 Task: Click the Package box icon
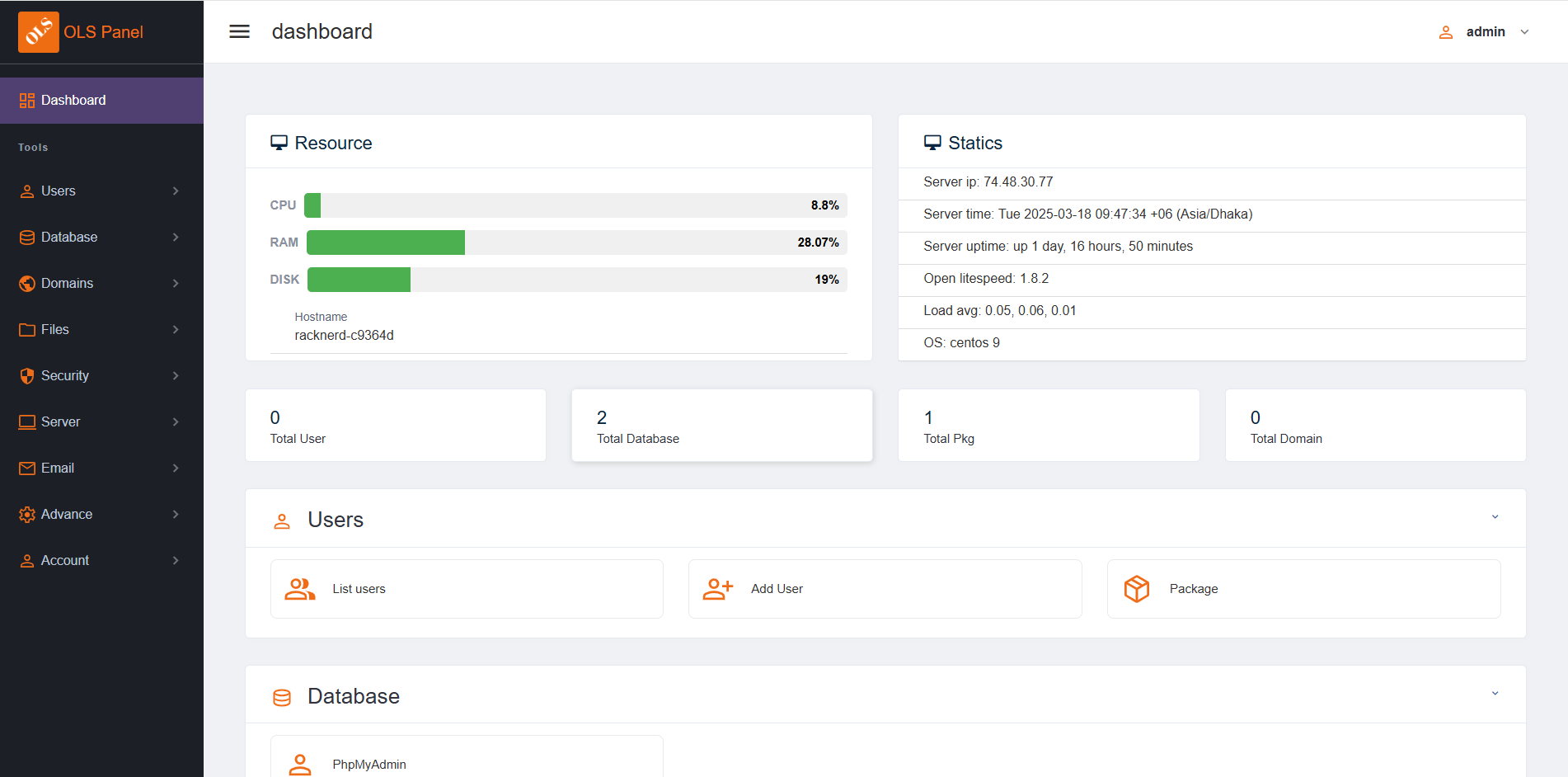click(1136, 589)
